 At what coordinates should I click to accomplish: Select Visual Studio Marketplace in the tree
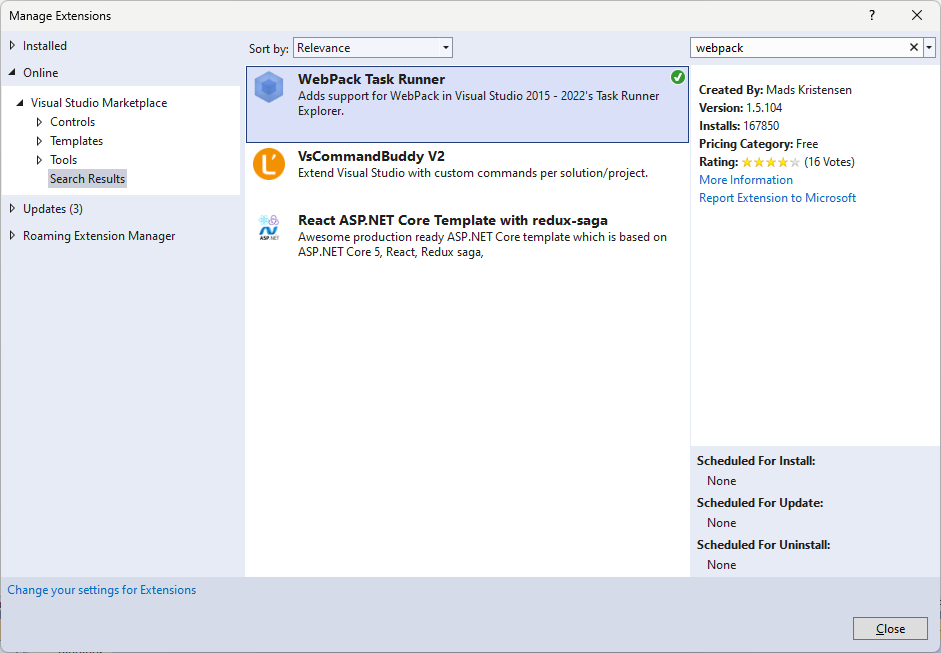point(99,103)
